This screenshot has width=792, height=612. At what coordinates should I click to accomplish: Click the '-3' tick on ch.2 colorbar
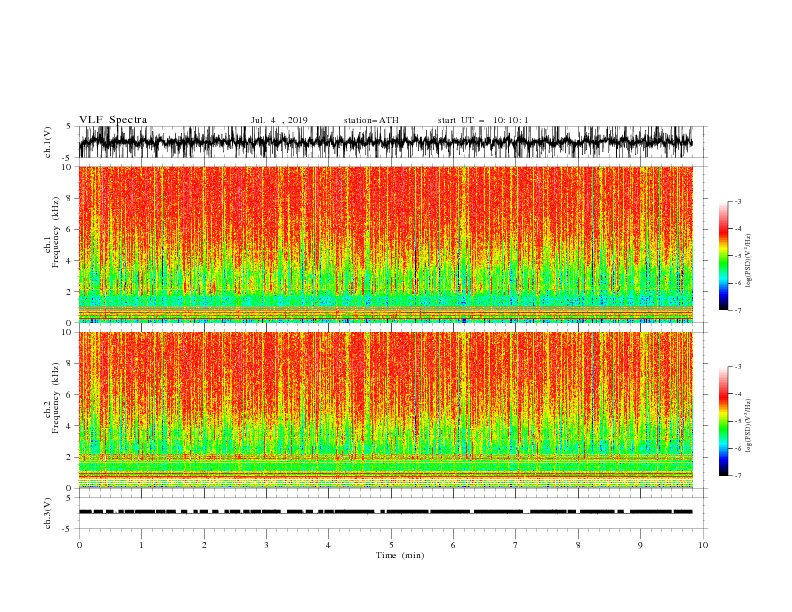point(737,367)
